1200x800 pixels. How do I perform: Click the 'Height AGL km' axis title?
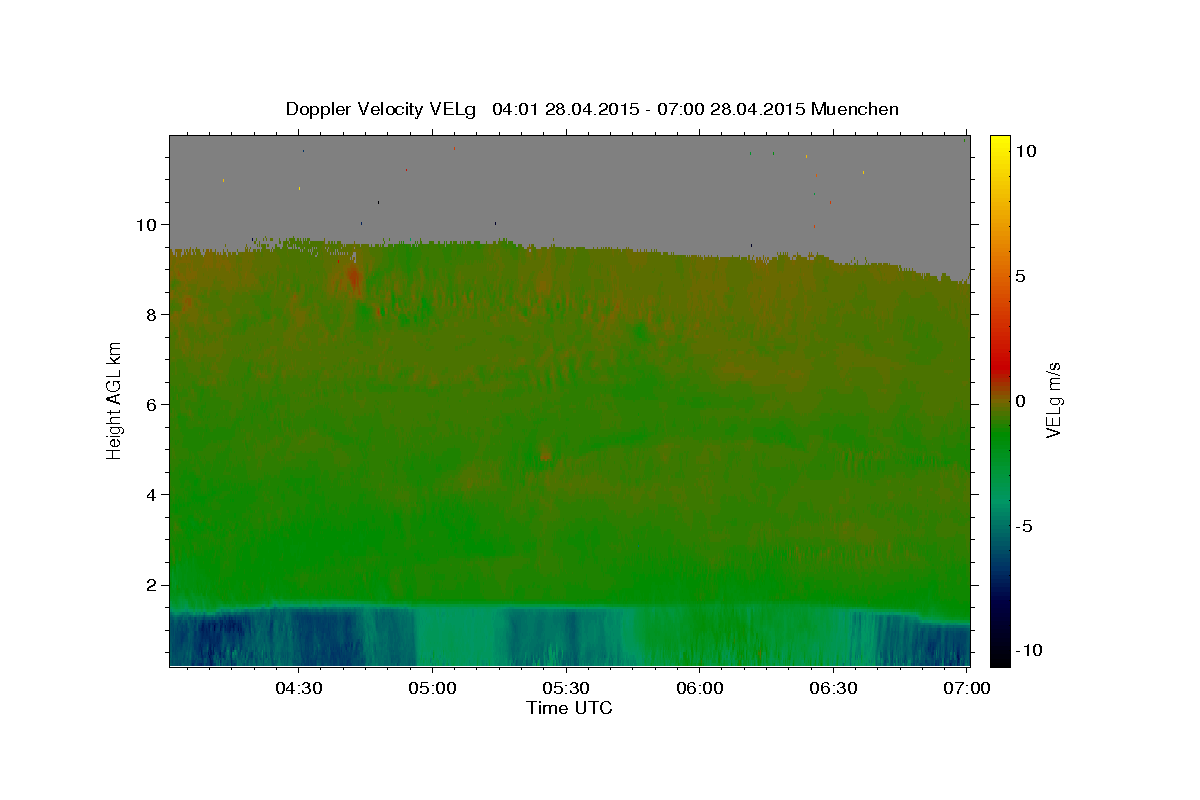tap(115, 399)
